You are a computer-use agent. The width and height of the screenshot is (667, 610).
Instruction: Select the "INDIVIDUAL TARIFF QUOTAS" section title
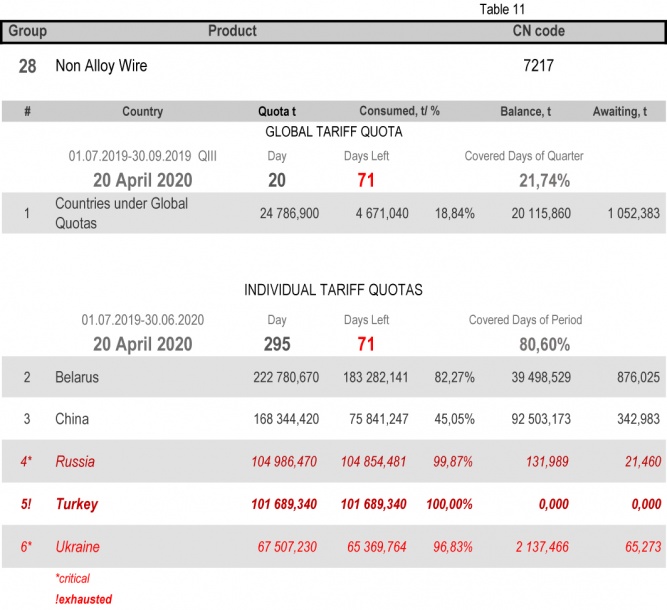click(333, 290)
